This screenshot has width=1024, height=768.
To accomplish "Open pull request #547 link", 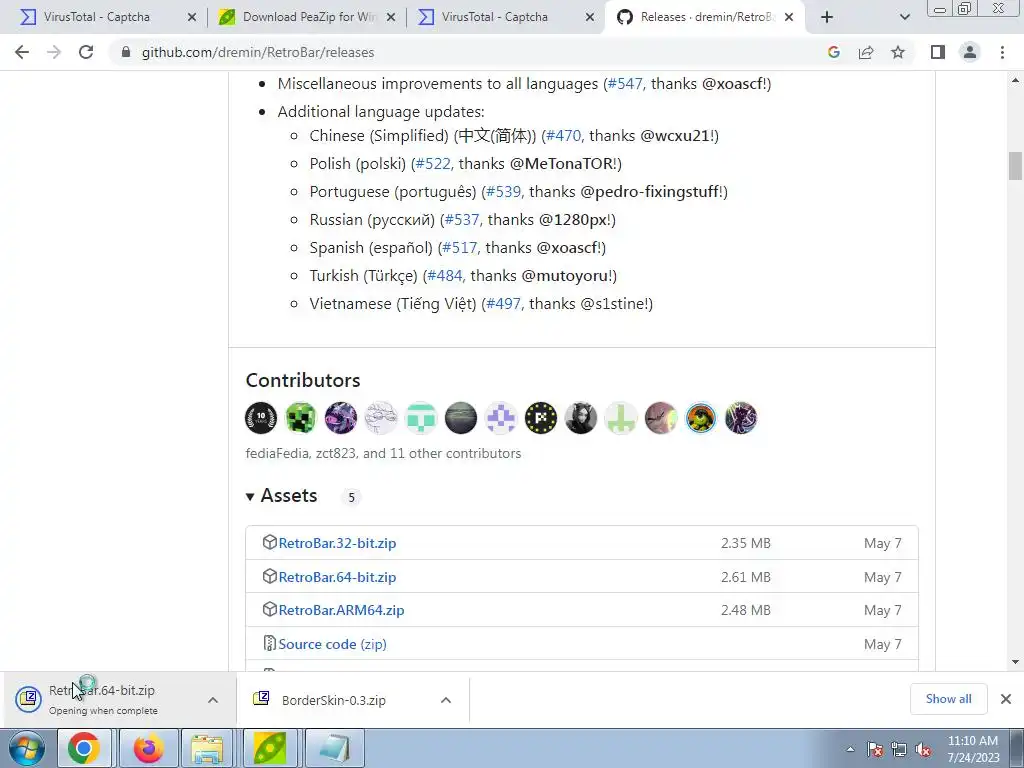I will (x=625, y=84).
